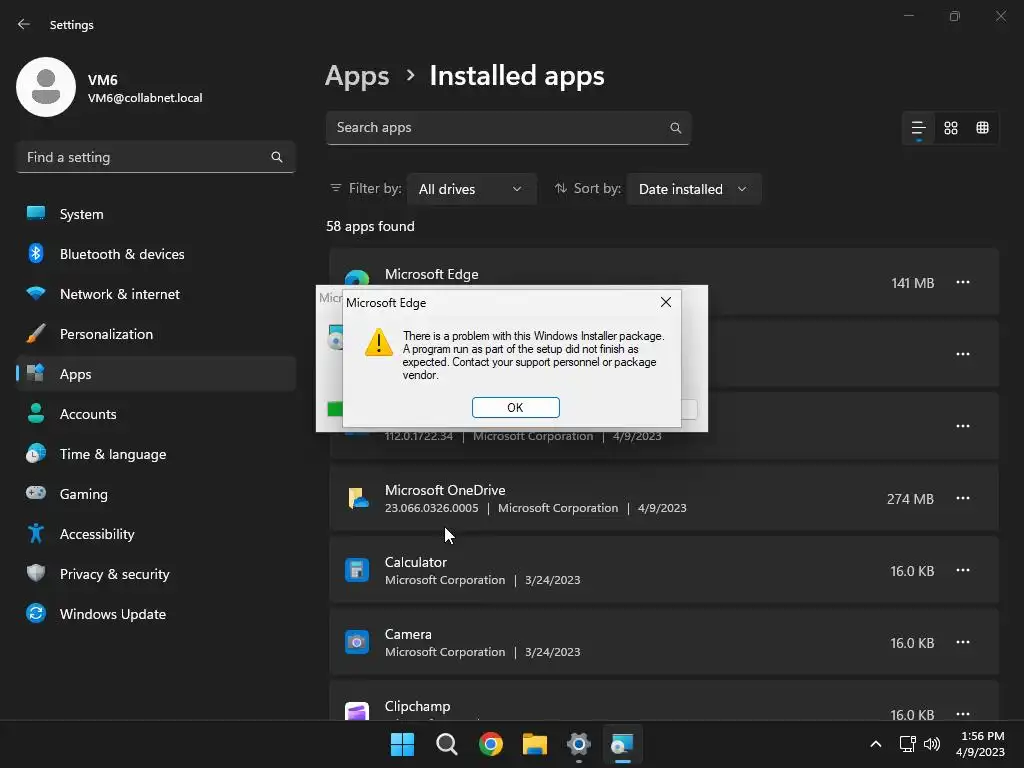Image resolution: width=1024 pixels, height=768 pixels.
Task: Click the magnifier icon in Find a setting
Action: 277,157
